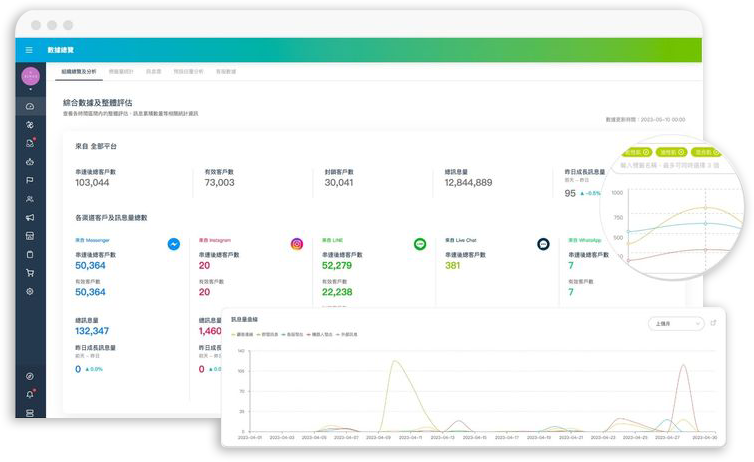
Task: Click the 來自 全部平台 label
Action: [x=96, y=146]
